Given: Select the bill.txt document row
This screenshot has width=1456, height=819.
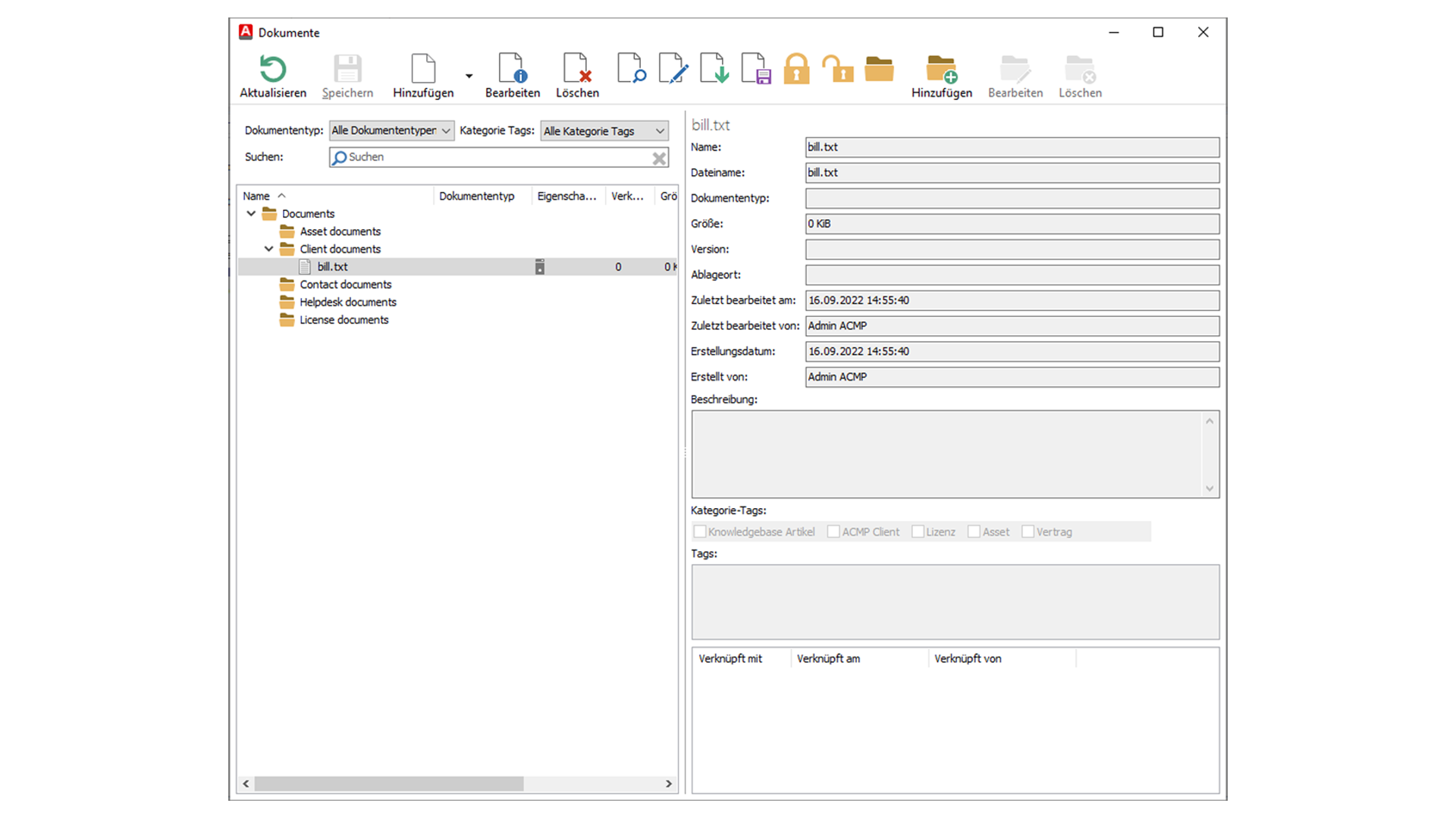Looking at the screenshot, I should coord(457,267).
